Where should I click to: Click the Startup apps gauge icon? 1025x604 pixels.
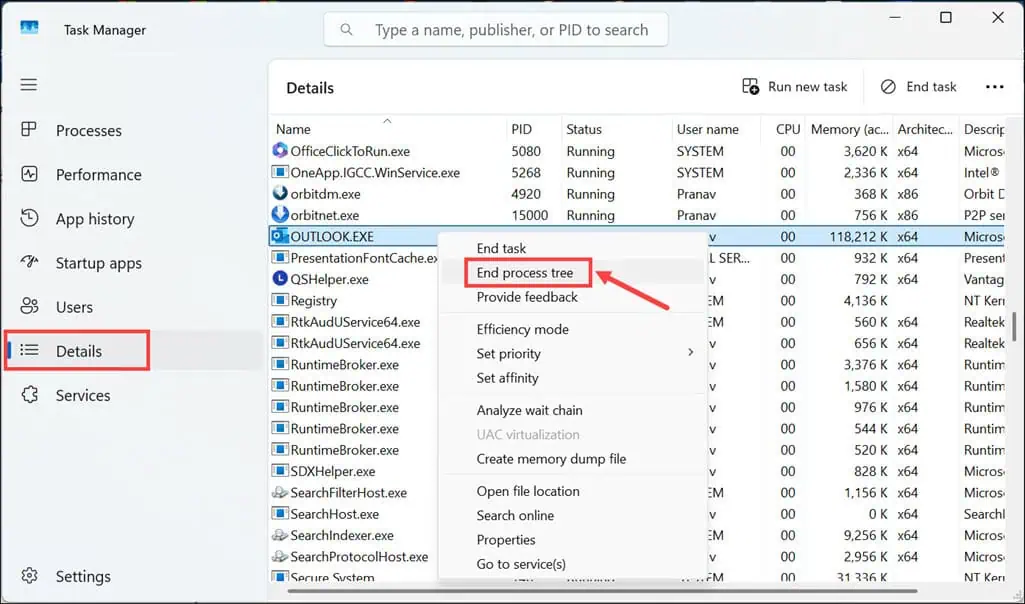(29, 262)
